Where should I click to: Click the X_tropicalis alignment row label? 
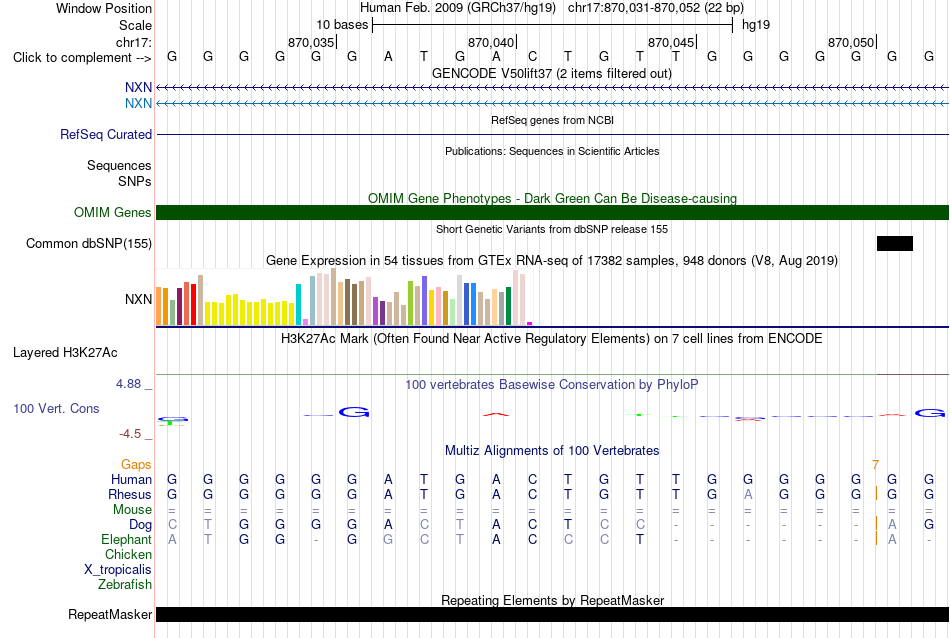point(118,570)
